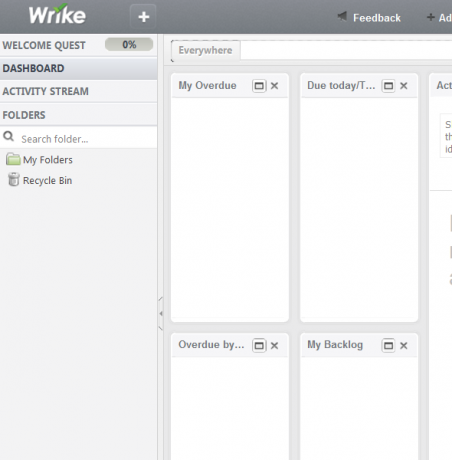Maximize the My Overdue widget

click(x=259, y=86)
